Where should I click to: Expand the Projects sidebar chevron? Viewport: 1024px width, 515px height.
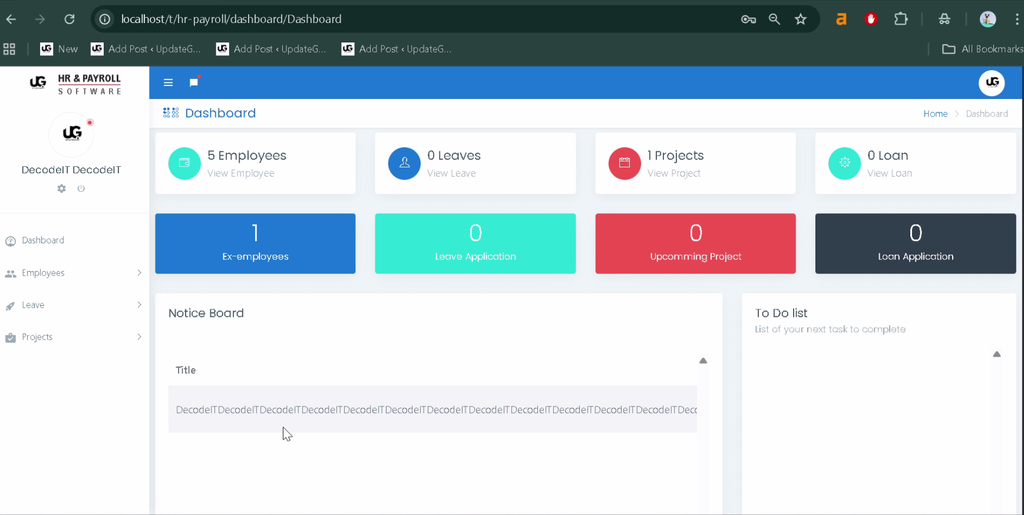click(139, 337)
